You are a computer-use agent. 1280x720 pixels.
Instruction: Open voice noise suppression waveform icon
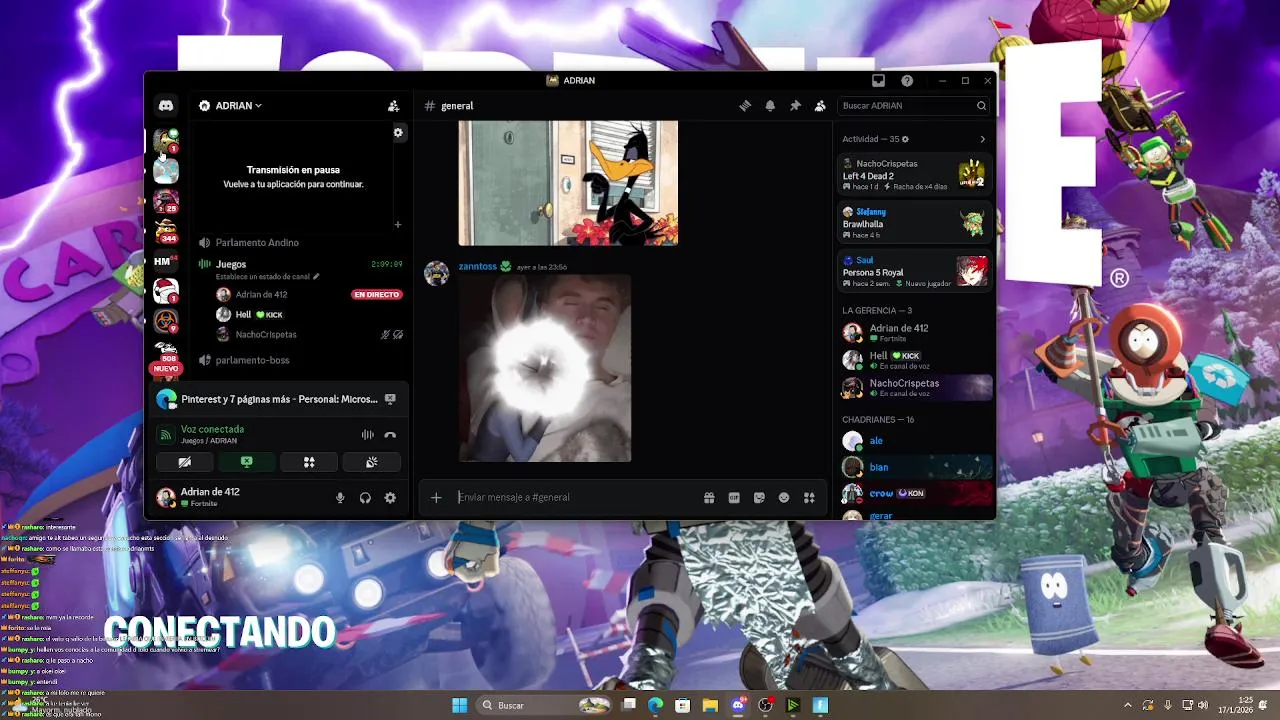367,435
